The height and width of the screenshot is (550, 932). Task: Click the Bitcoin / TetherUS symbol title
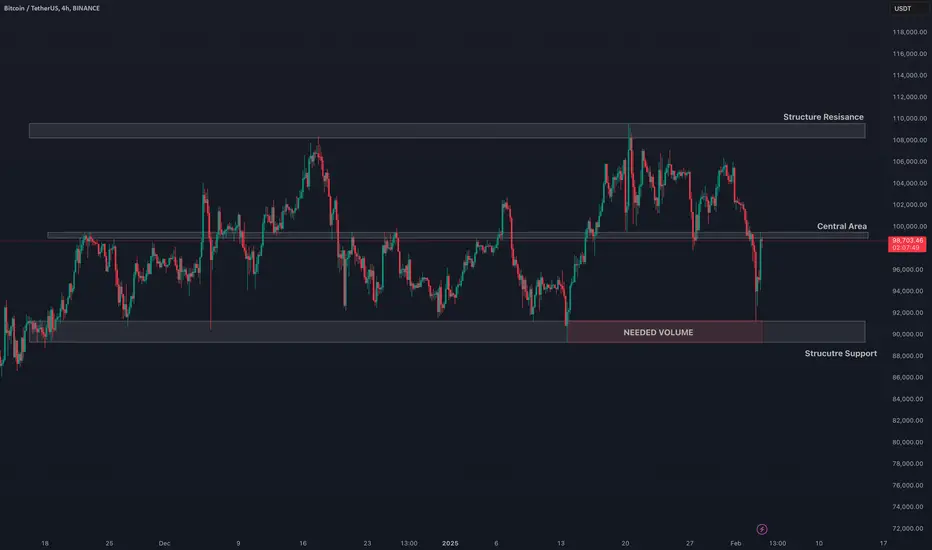tap(52, 8)
